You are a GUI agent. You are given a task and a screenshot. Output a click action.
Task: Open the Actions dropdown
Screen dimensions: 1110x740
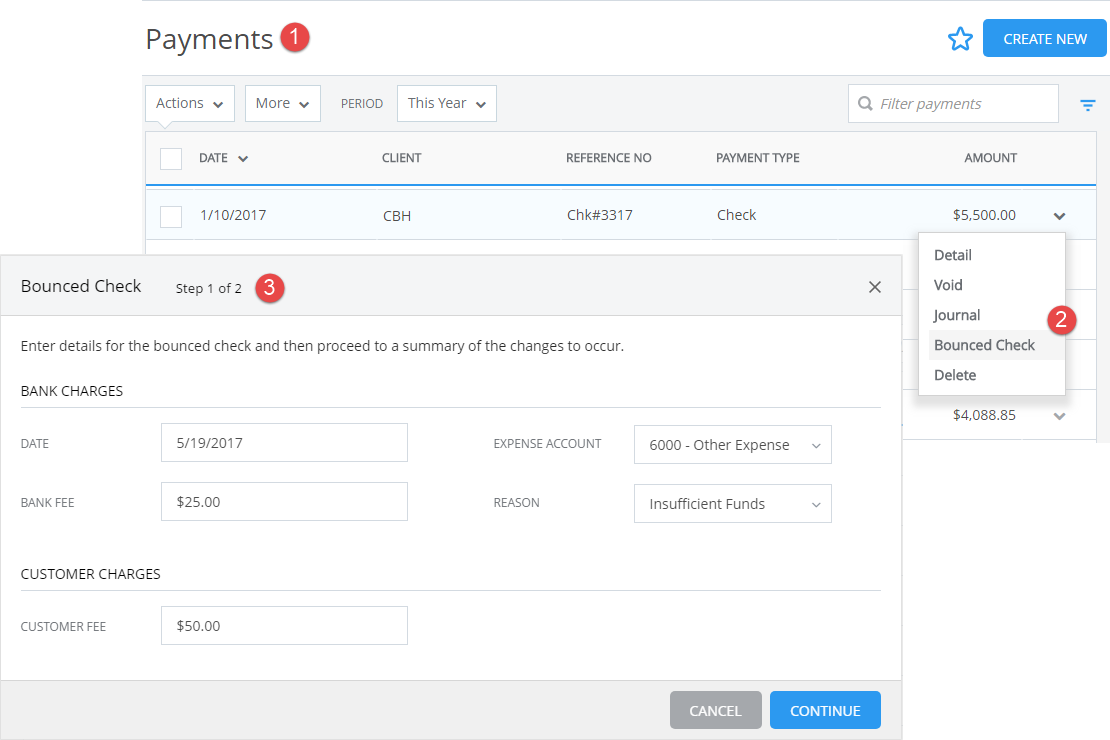[x=189, y=103]
